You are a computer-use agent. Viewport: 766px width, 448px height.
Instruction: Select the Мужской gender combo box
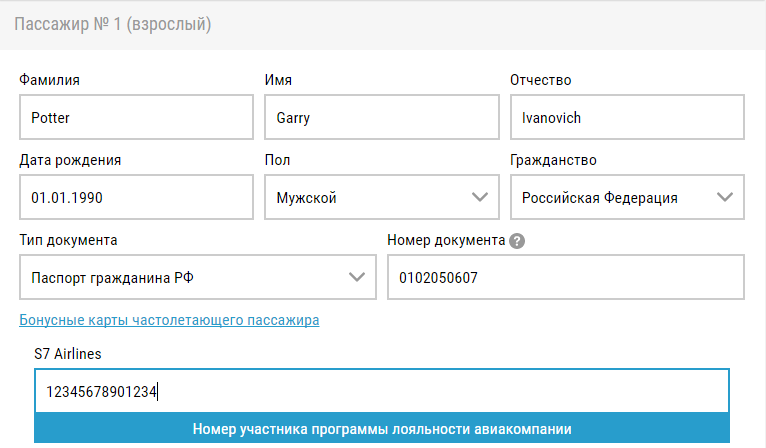pos(382,197)
